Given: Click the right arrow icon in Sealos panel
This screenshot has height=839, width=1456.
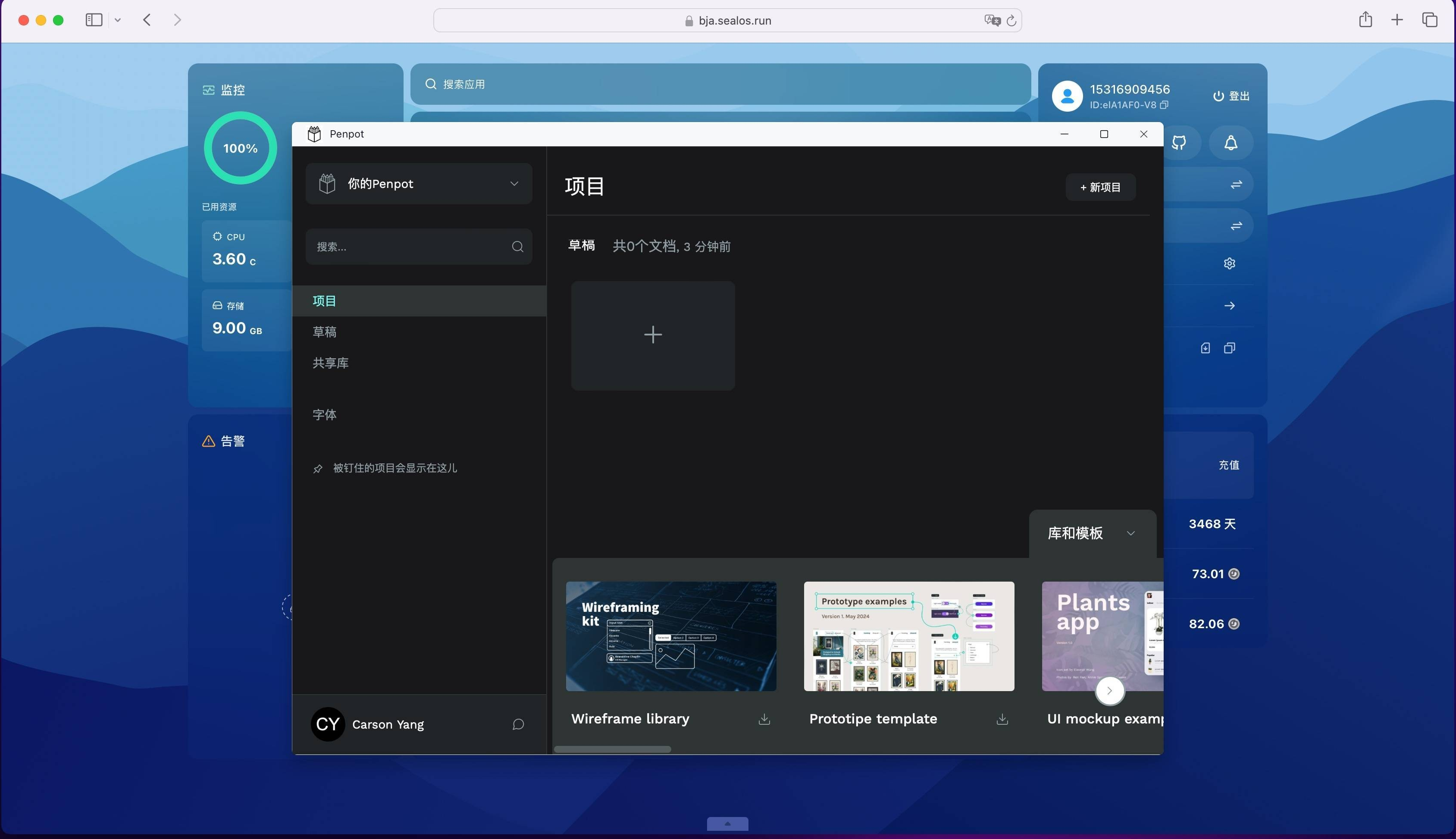Looking at the screenshot, I should coord(1230,306).
